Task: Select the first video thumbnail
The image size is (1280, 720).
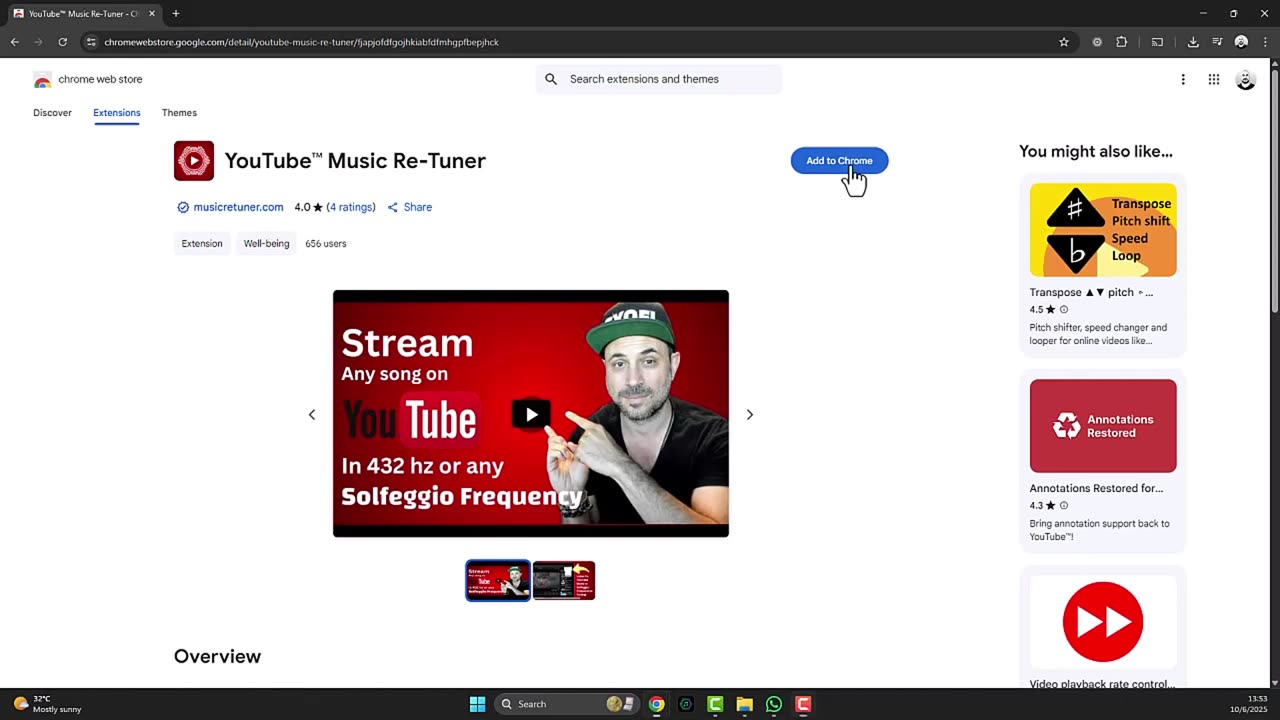Action: (498, 580)
